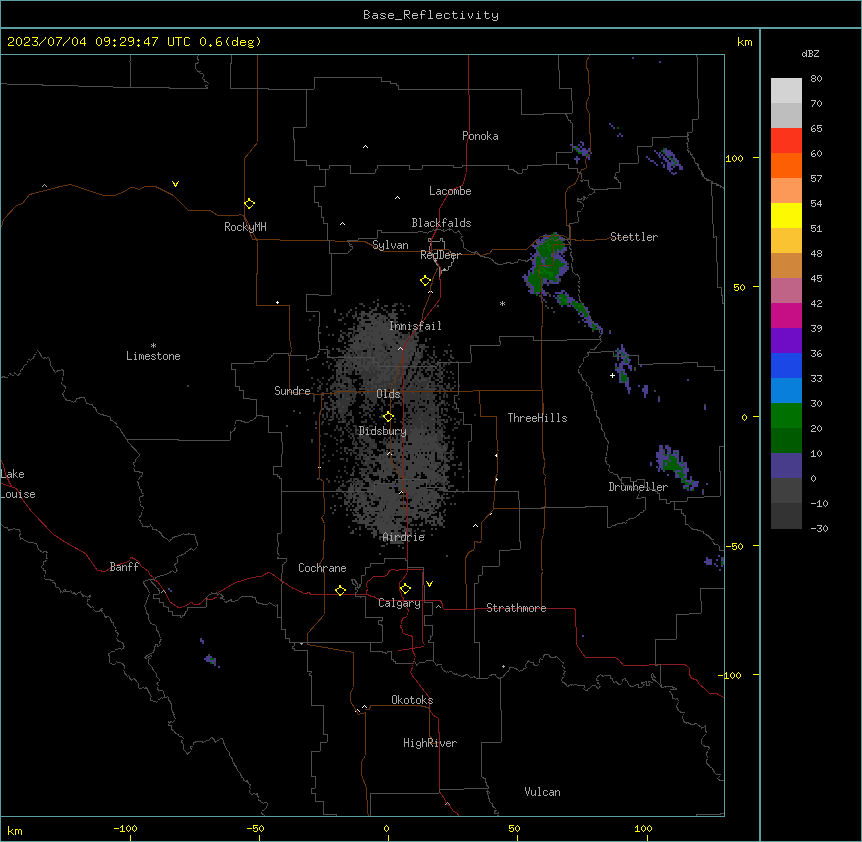Click the yellow diamond marker below Cochrane
This screenshot has width=862, height=842.
pyautogui.click(x=340, y=590)
